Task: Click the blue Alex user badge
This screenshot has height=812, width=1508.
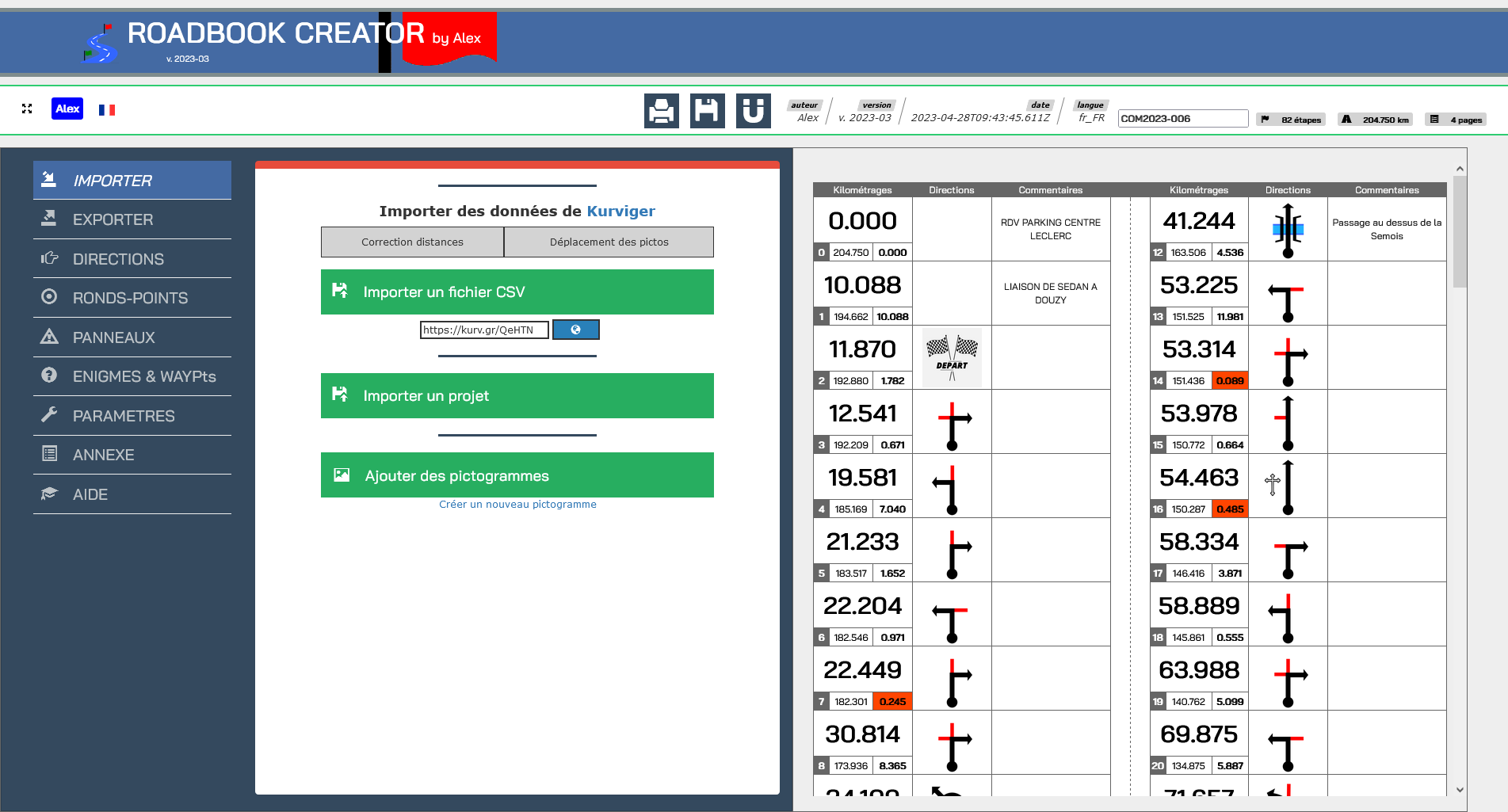Action: tap(67, 109)
